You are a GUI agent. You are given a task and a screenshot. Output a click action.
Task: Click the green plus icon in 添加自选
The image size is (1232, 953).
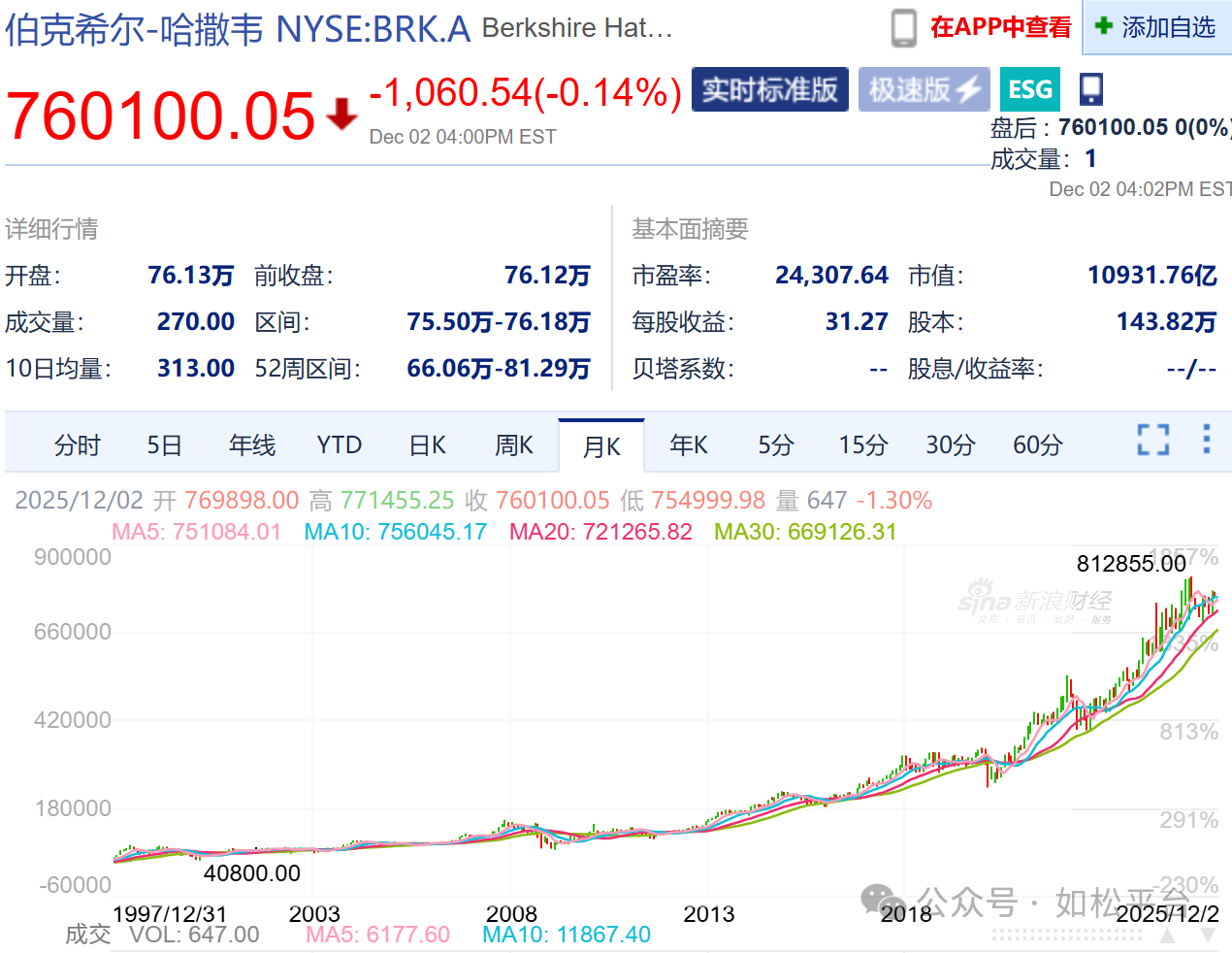1103,26
